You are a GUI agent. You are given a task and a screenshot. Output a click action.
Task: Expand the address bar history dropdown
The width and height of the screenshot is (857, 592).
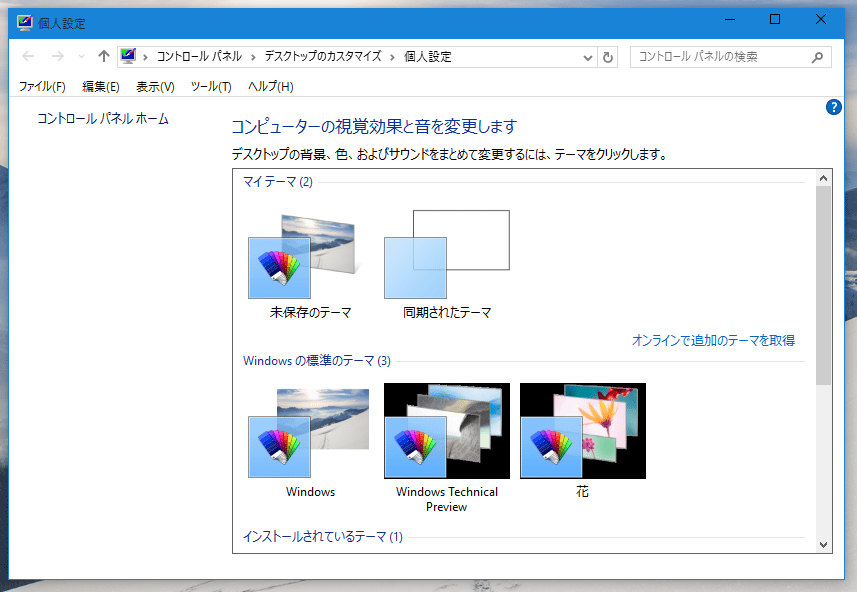(588, 57)
